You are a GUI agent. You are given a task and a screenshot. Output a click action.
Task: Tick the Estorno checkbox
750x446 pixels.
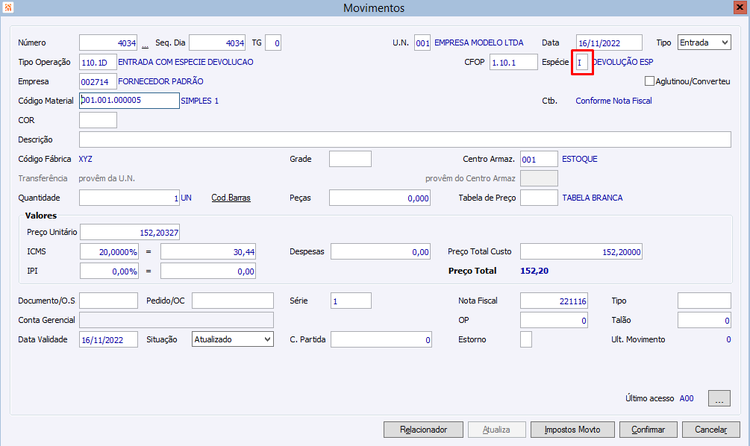526,339
